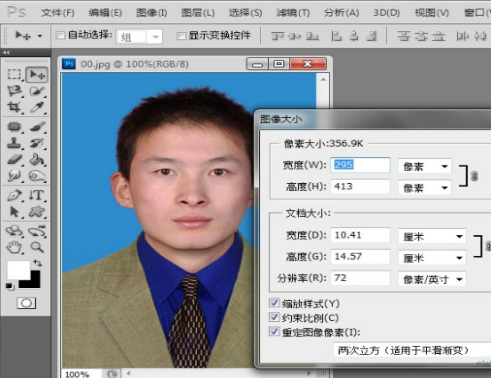Viewport: 492px width, 378px height.
Task: Collapse the toolbox panel double arrow
Action: coord(6,52)
